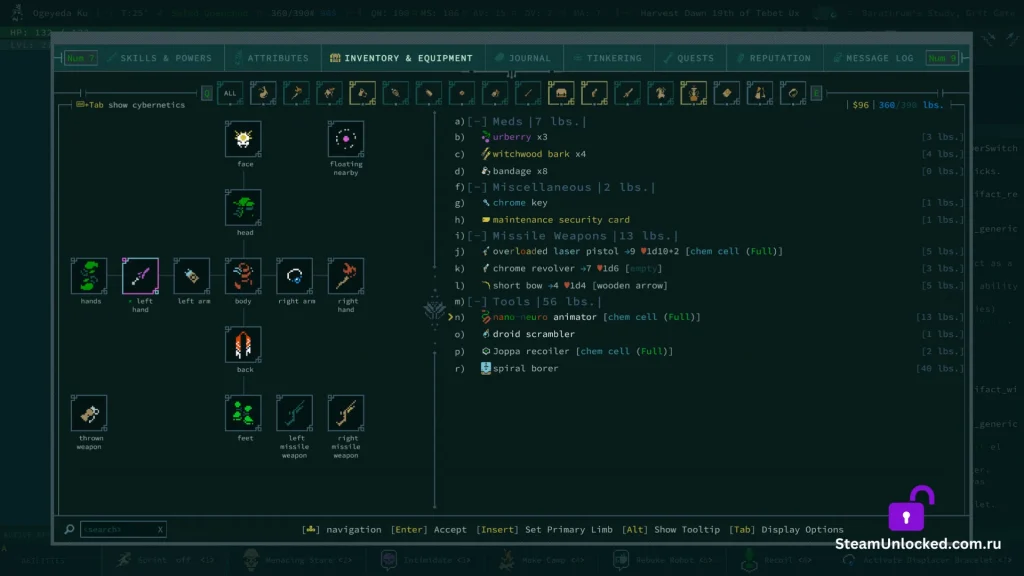Focus the inventory search field

coord(123,530)
